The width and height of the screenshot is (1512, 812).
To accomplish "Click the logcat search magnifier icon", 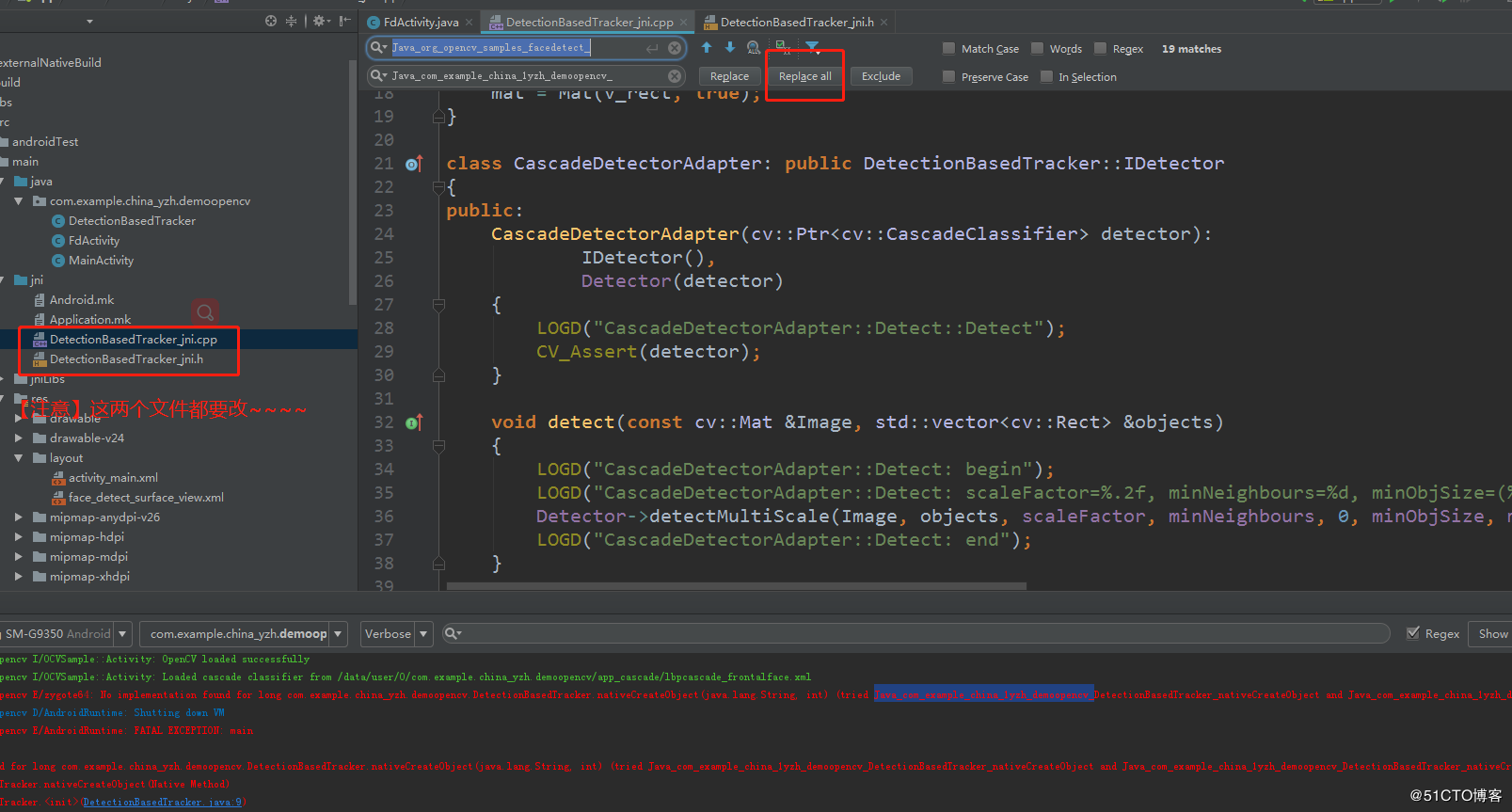I will point(453,633).
